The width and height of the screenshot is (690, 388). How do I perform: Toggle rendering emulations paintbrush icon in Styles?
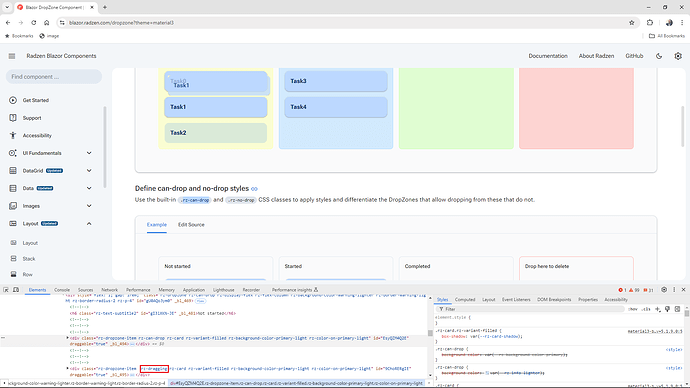(x=668, y=309)
